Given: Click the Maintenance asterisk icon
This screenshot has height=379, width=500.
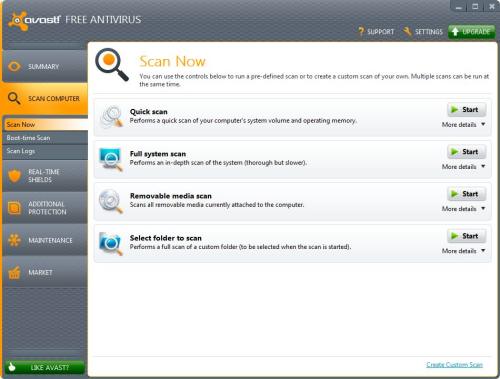Looking at the screenshot, I should [x=14, y=240].
